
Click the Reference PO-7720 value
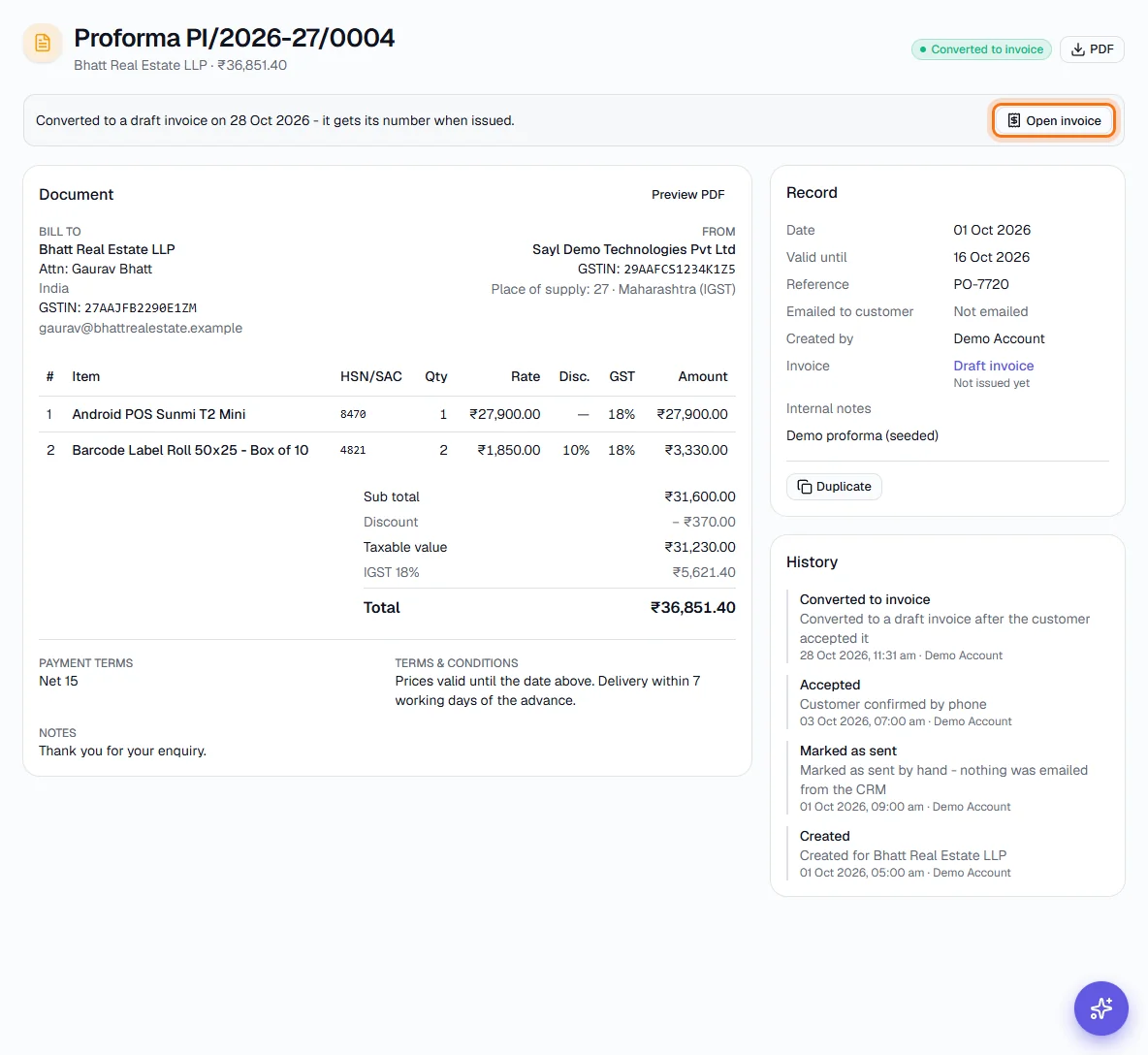[981, 284]
